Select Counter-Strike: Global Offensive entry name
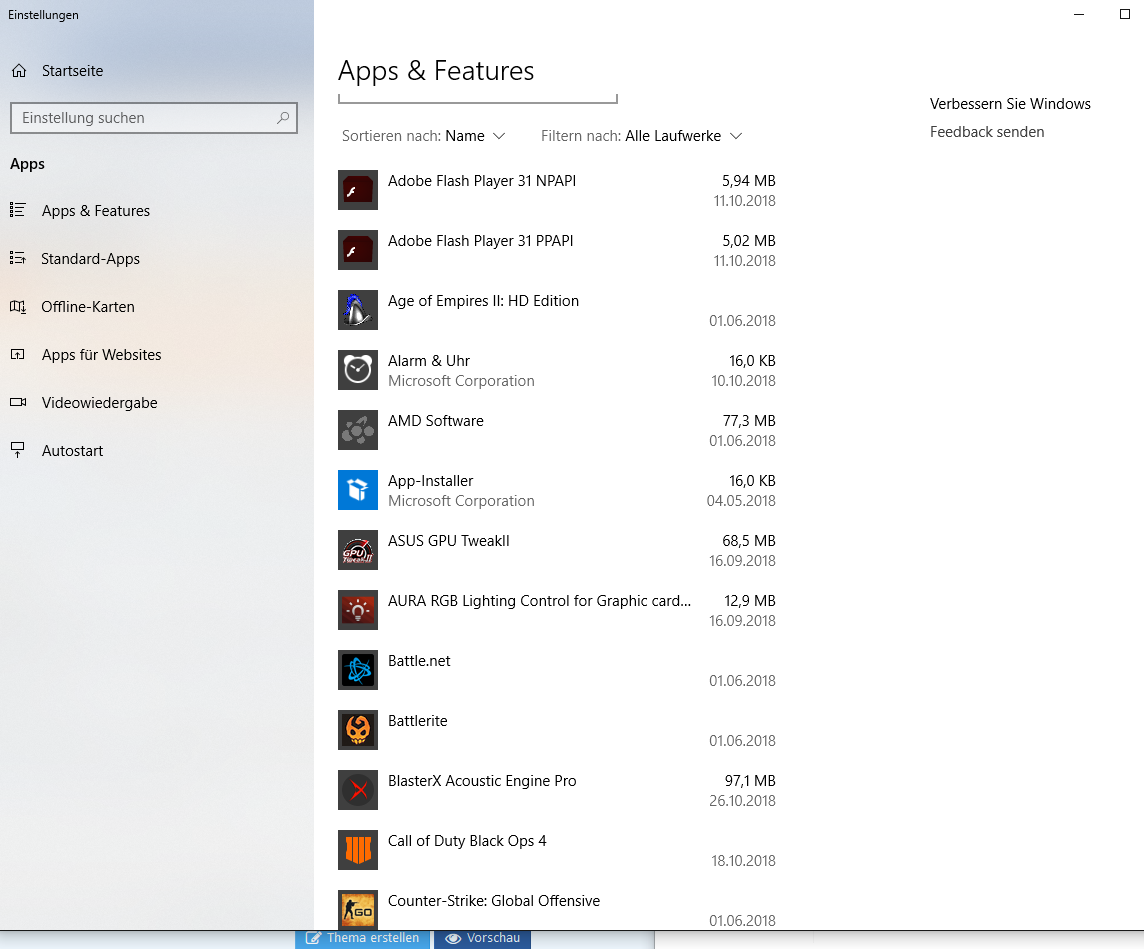Screen dimensions: 1144x949 [x=494, y=901]
